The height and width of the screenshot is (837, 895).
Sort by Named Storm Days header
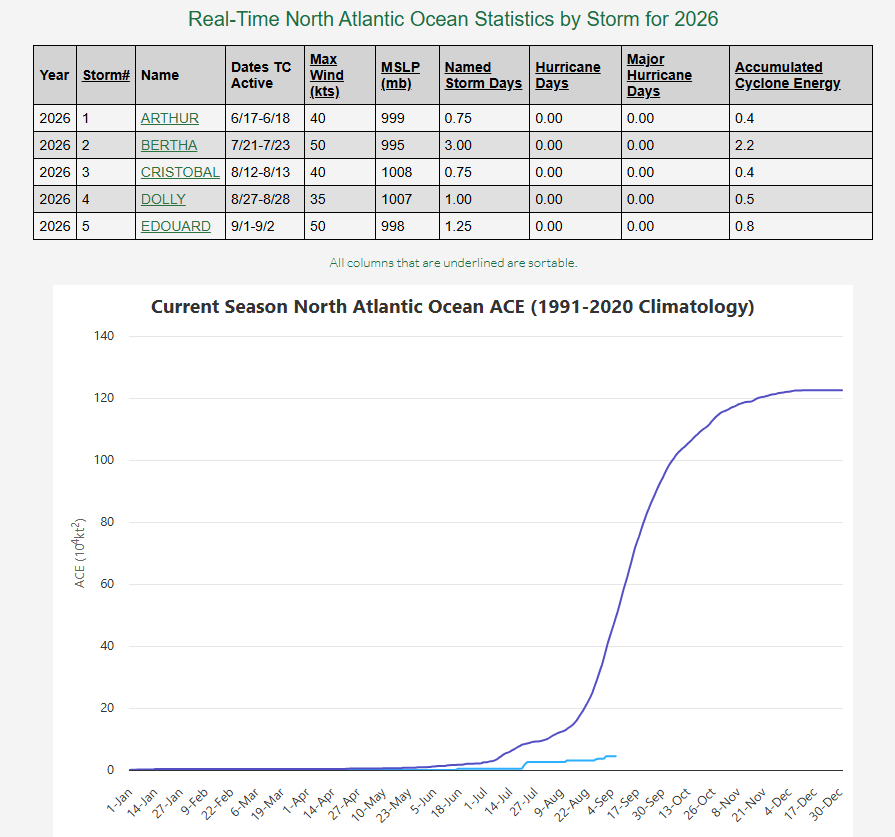tap(483, 75)
